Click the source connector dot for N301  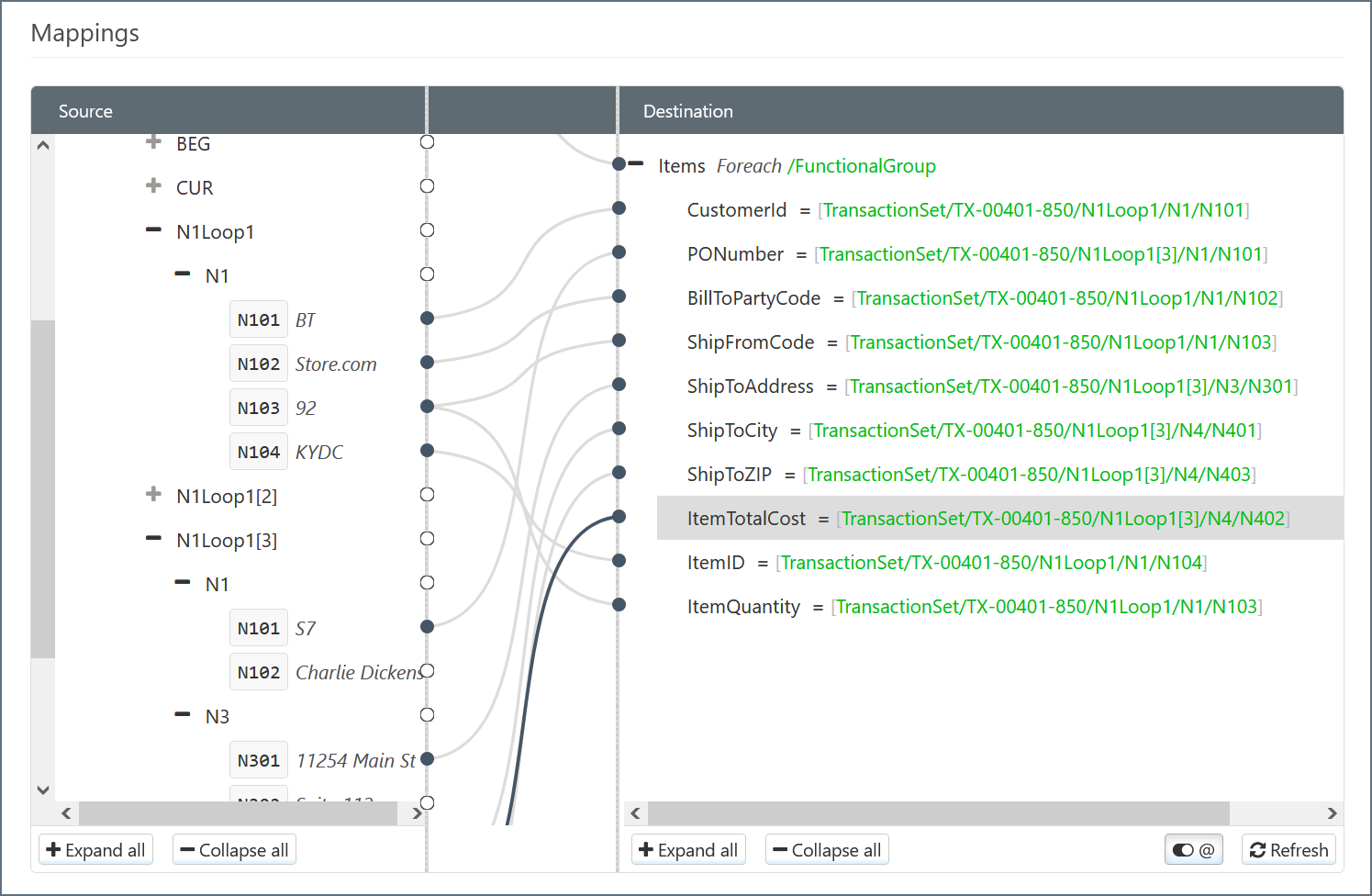[x=427, y=759]
